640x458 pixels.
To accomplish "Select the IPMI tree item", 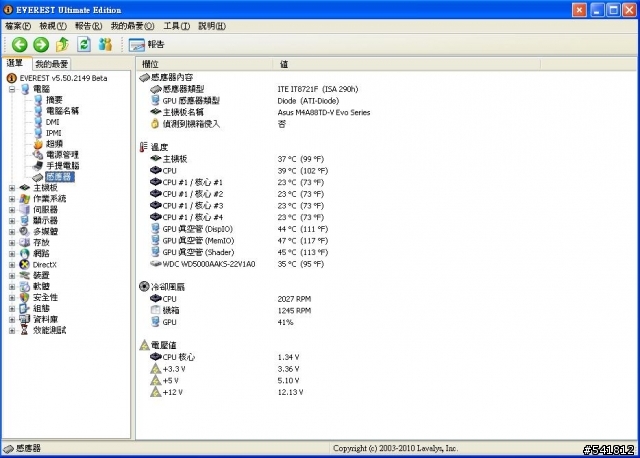I will (53, 133).
